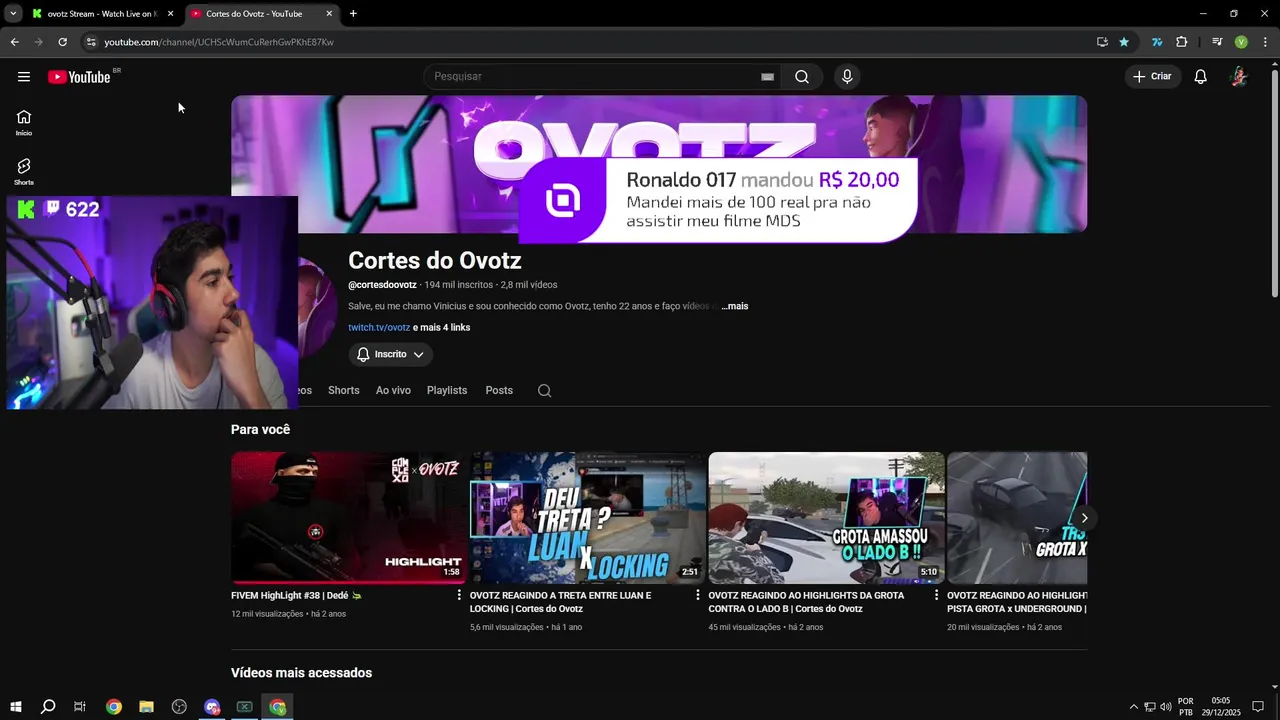Go back in the browser
This screenshot has width=1280, height=720.
point(14,42)
